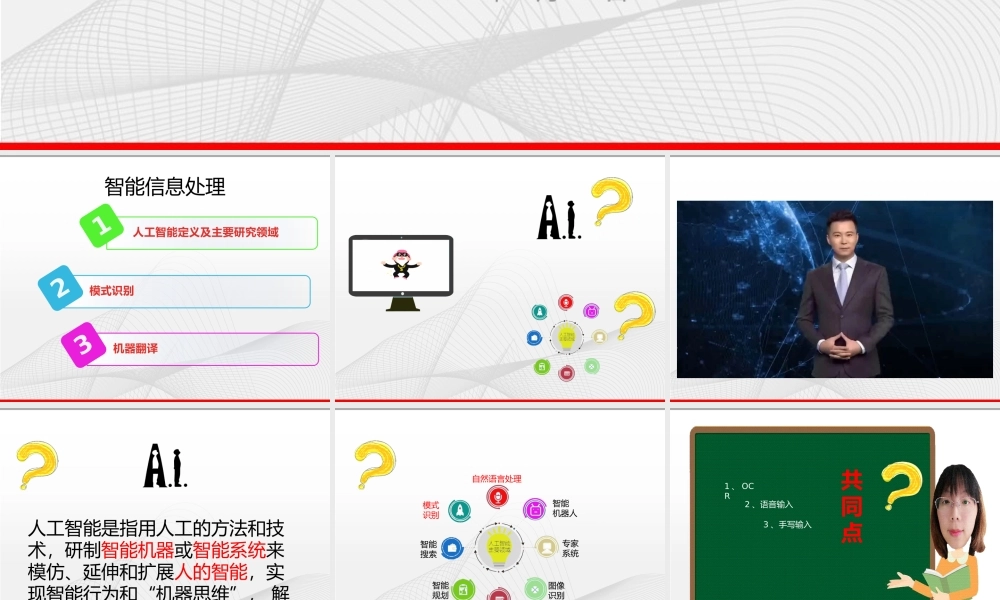Click the tan 专家系统 icon
This screenshot has height=600, width=1000.
547,547
